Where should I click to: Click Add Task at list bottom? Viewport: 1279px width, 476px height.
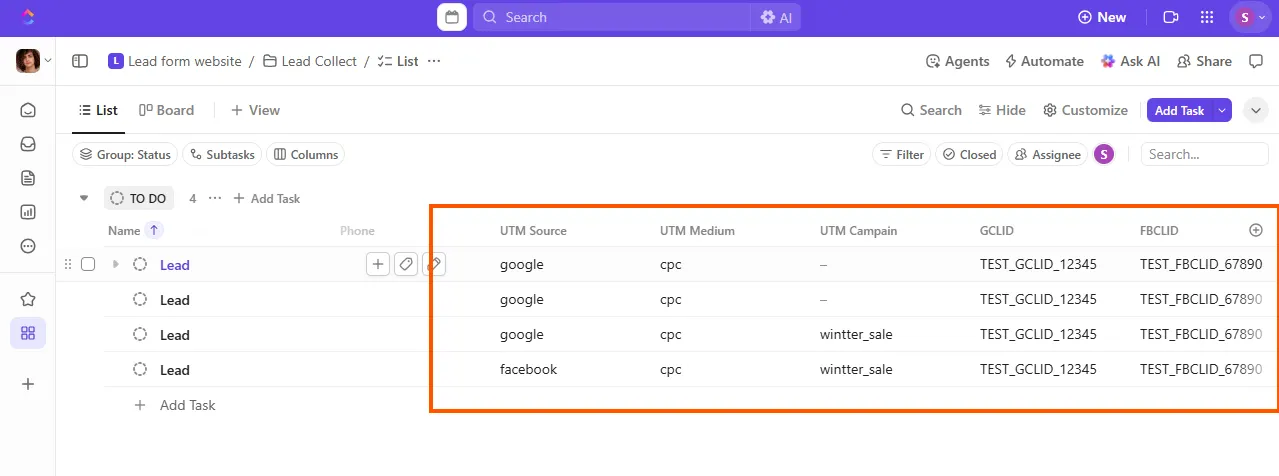click(175, 405)
